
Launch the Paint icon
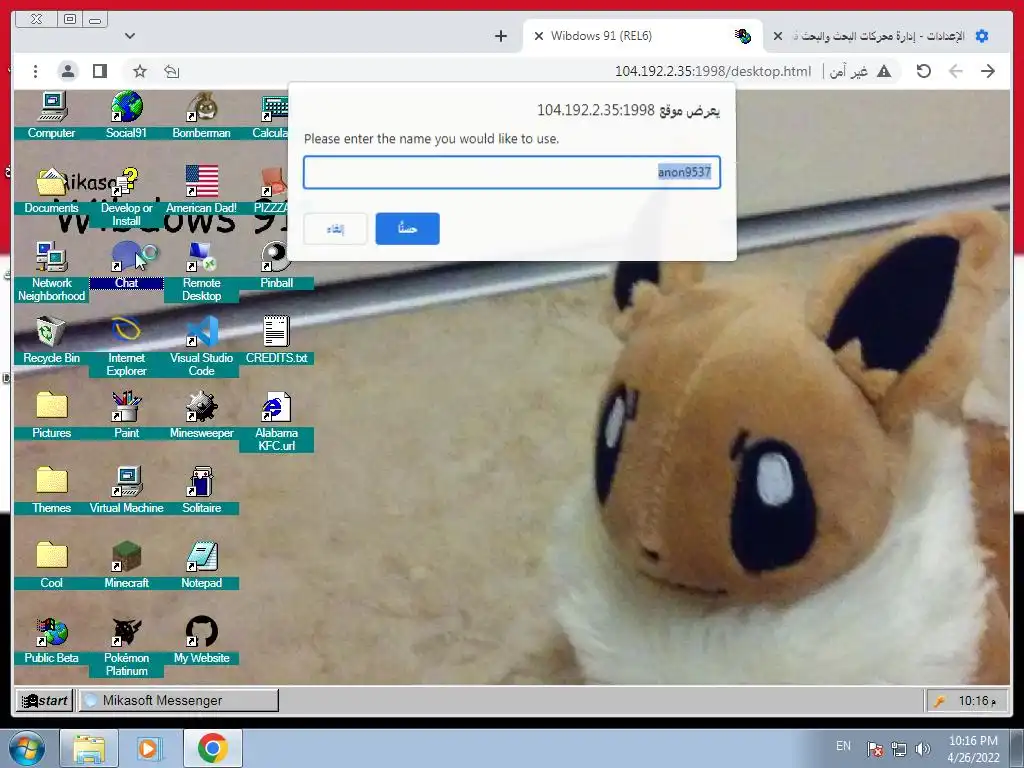pyautogui.click(x=126, y=415)
